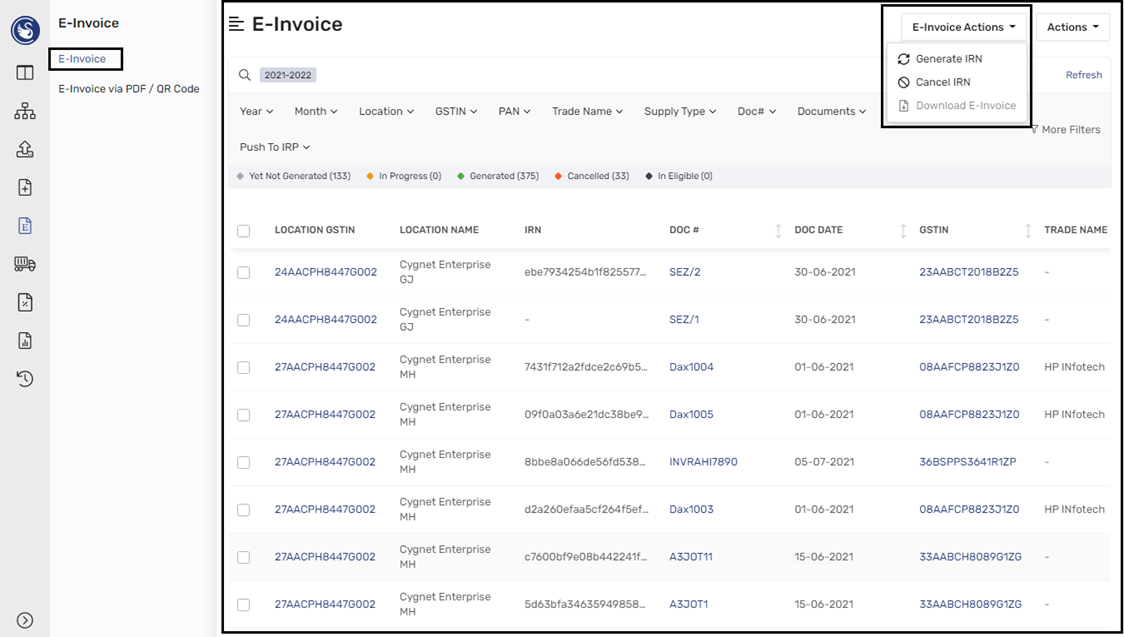Open document link A3J0T11
This screenshot has height=637, width=1124.
pyautogui.click(x=691, y=557)
